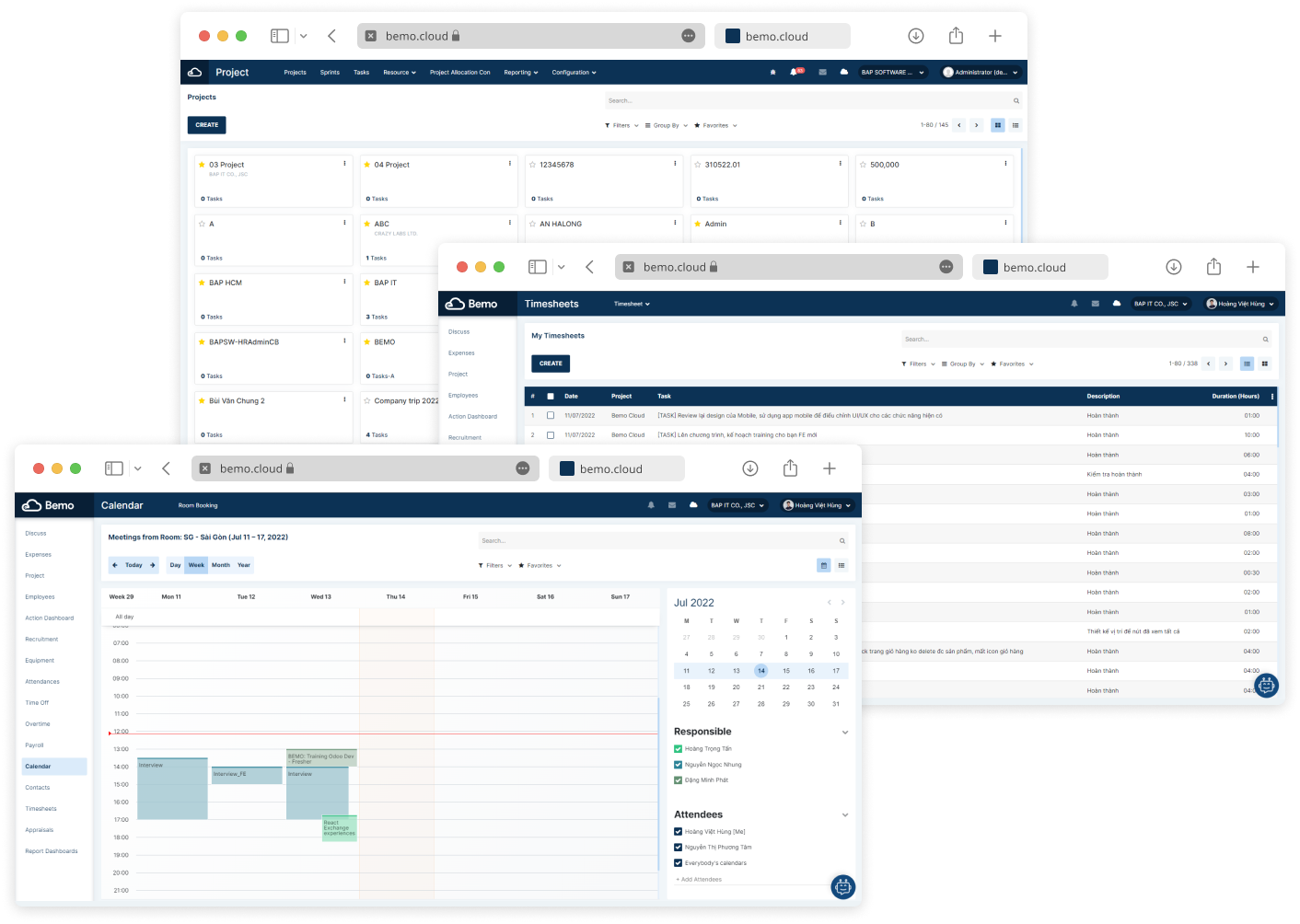This screenshot has height=924, width=1300.
Task: Open the Sprints menu in Project window
Action: (330, 72)
